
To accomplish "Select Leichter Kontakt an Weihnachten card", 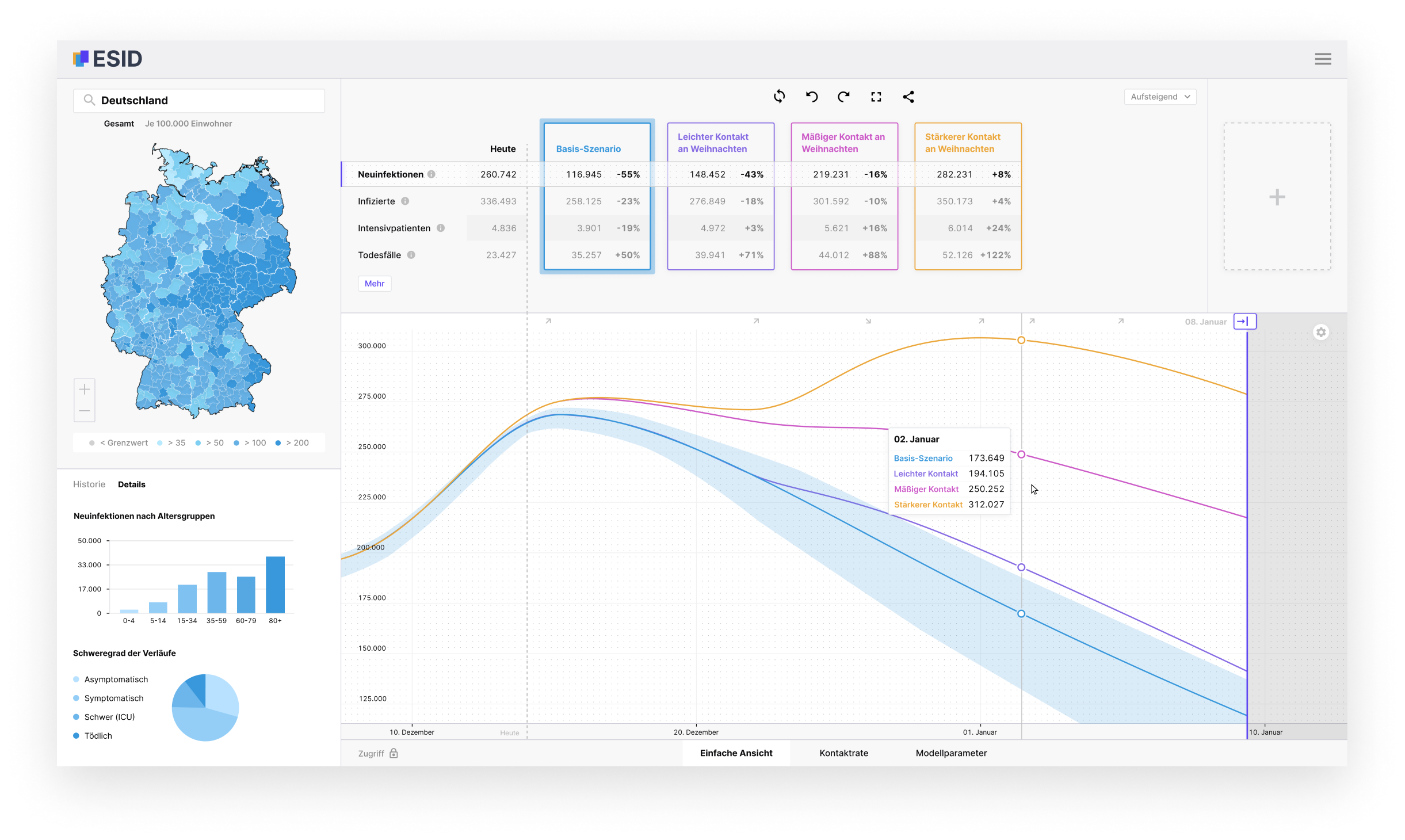I will click(x=721, y=196).
